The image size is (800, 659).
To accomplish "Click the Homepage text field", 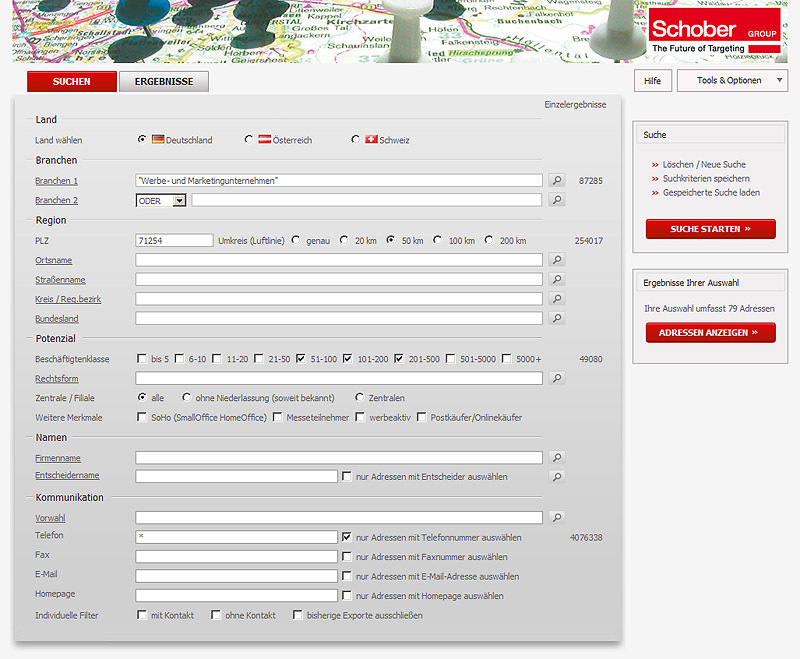I will [x=236, y=595].
